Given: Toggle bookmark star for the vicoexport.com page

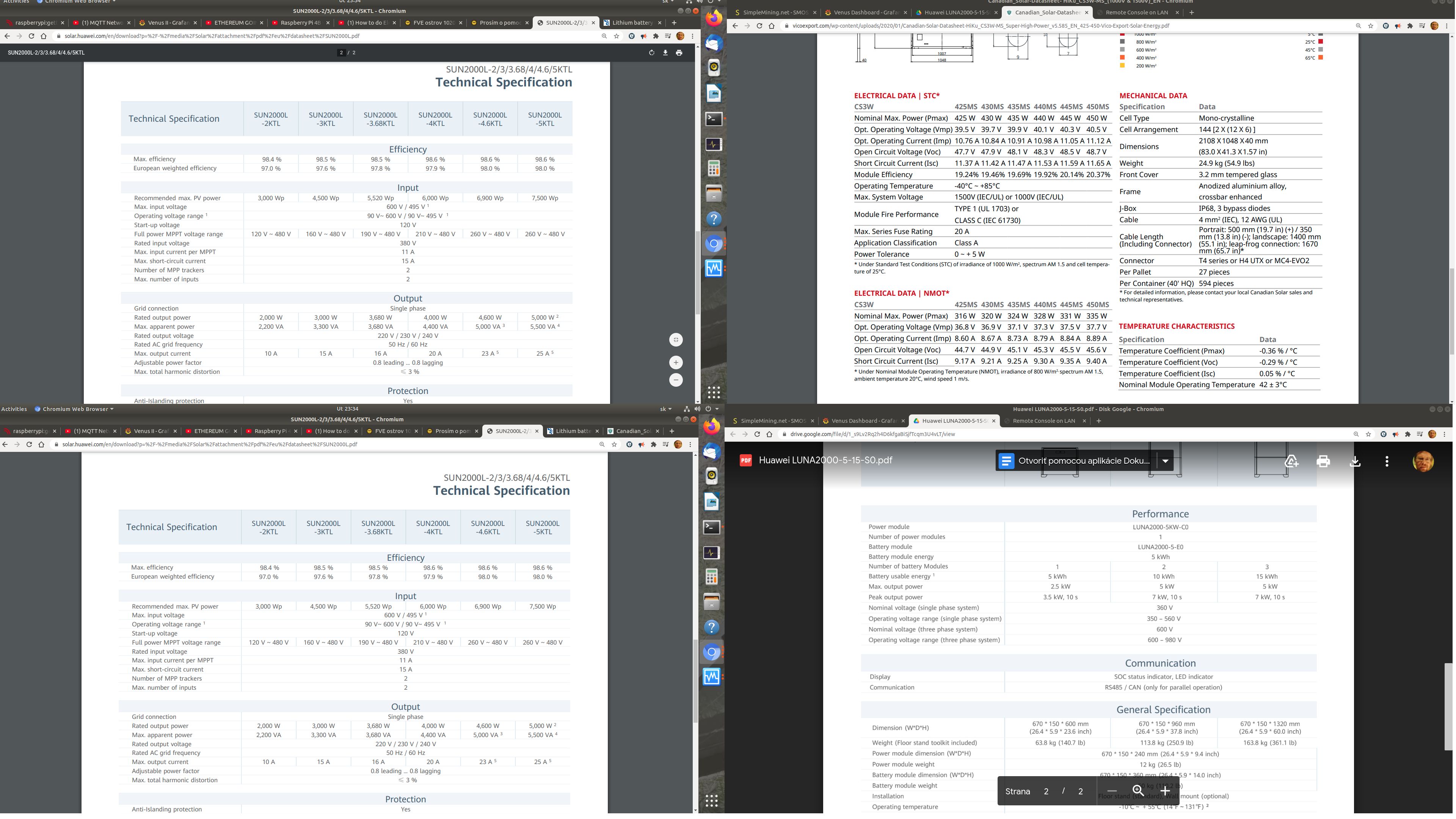Looking at the screenshot, I should click(1370, 25).
